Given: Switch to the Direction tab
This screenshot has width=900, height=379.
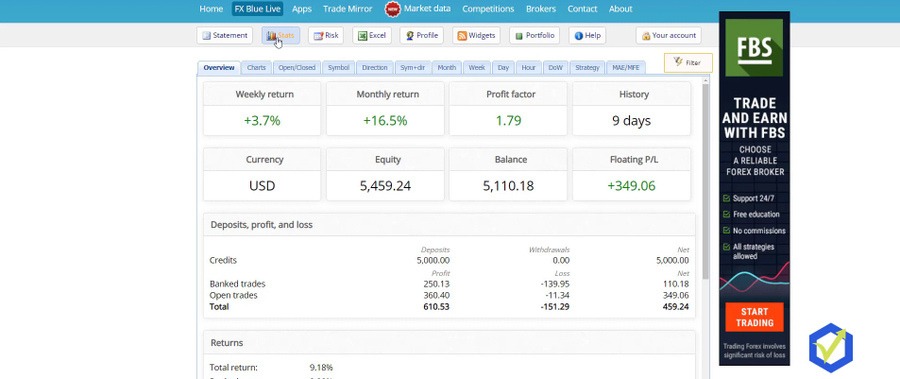Looking at the screenshot, I should pos(375,68).
